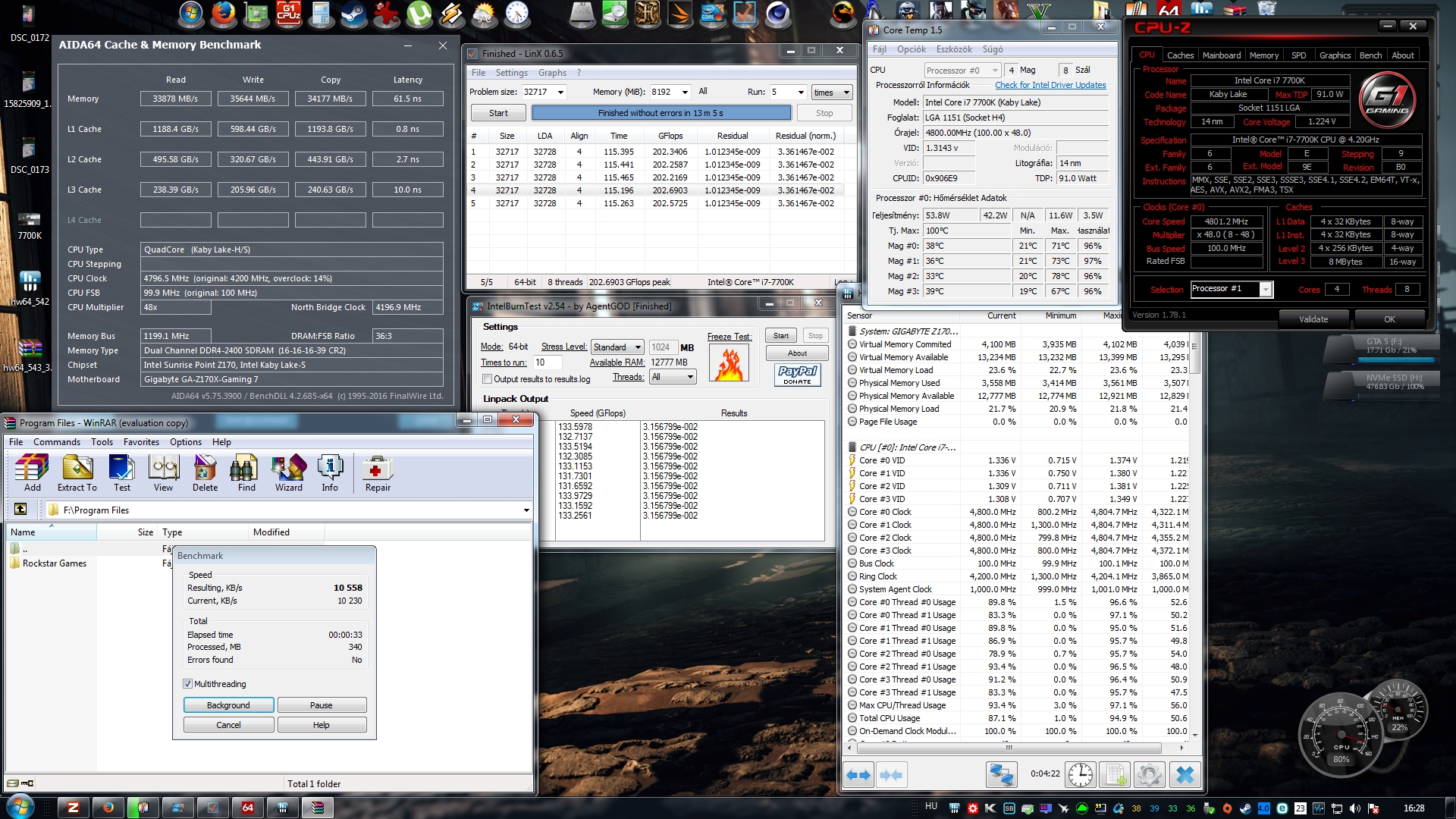Toggle Output results to results.log checkbox

click(x=488, y=378)
